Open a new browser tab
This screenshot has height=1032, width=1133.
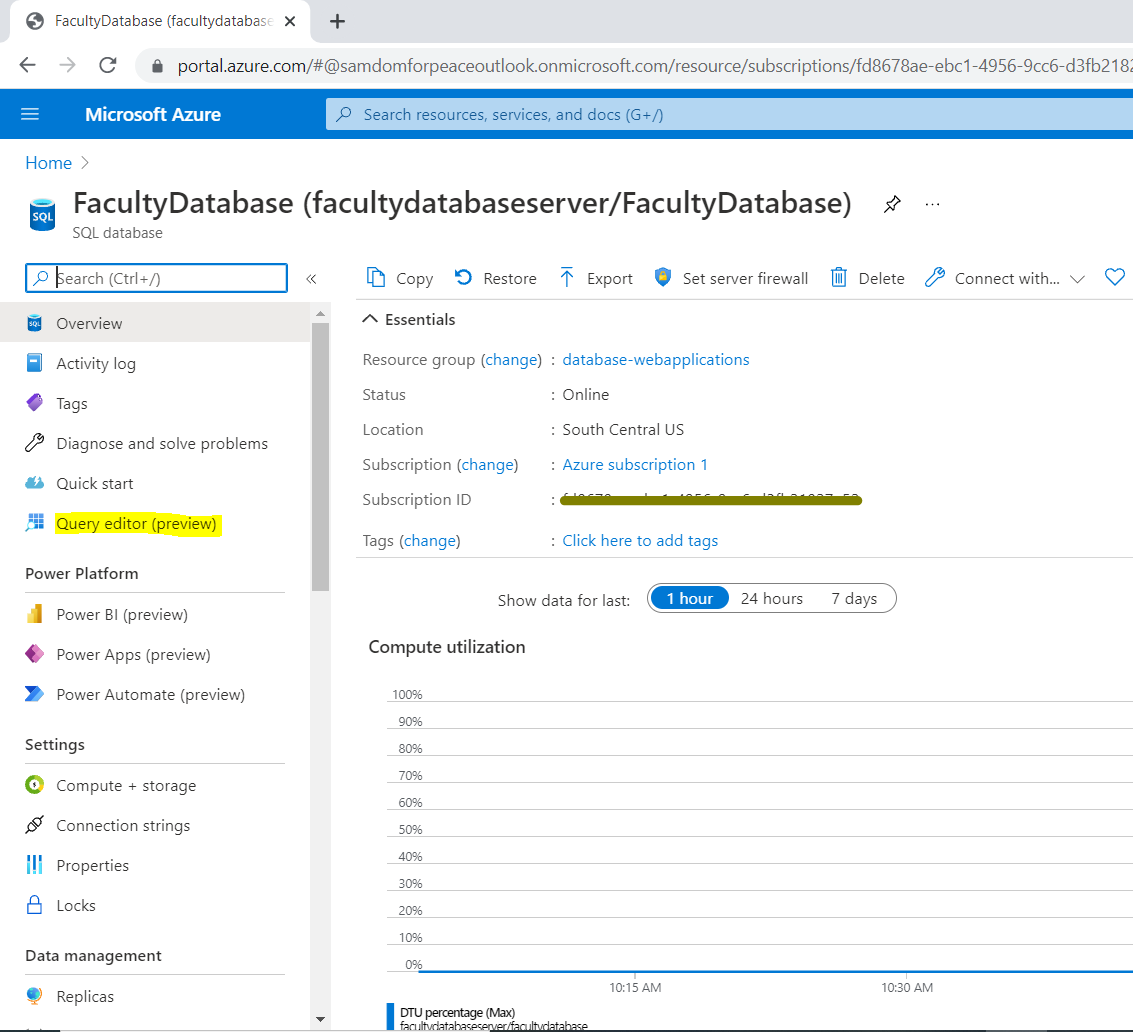pyautogui.click(x=337, y=22)
